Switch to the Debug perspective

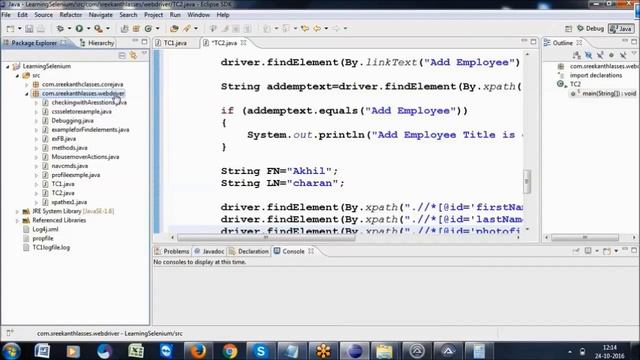click(591, 29)
